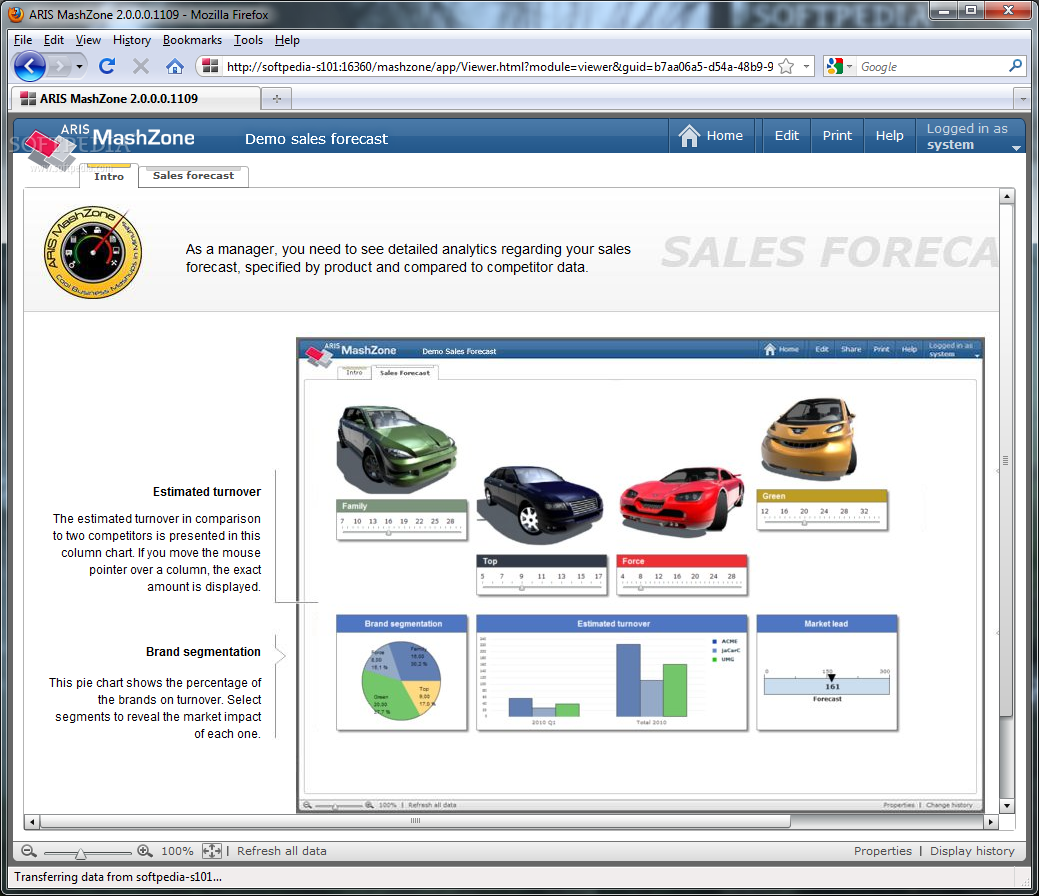
Task: Open the URL bar history dropdown
Action: [806, 66]
